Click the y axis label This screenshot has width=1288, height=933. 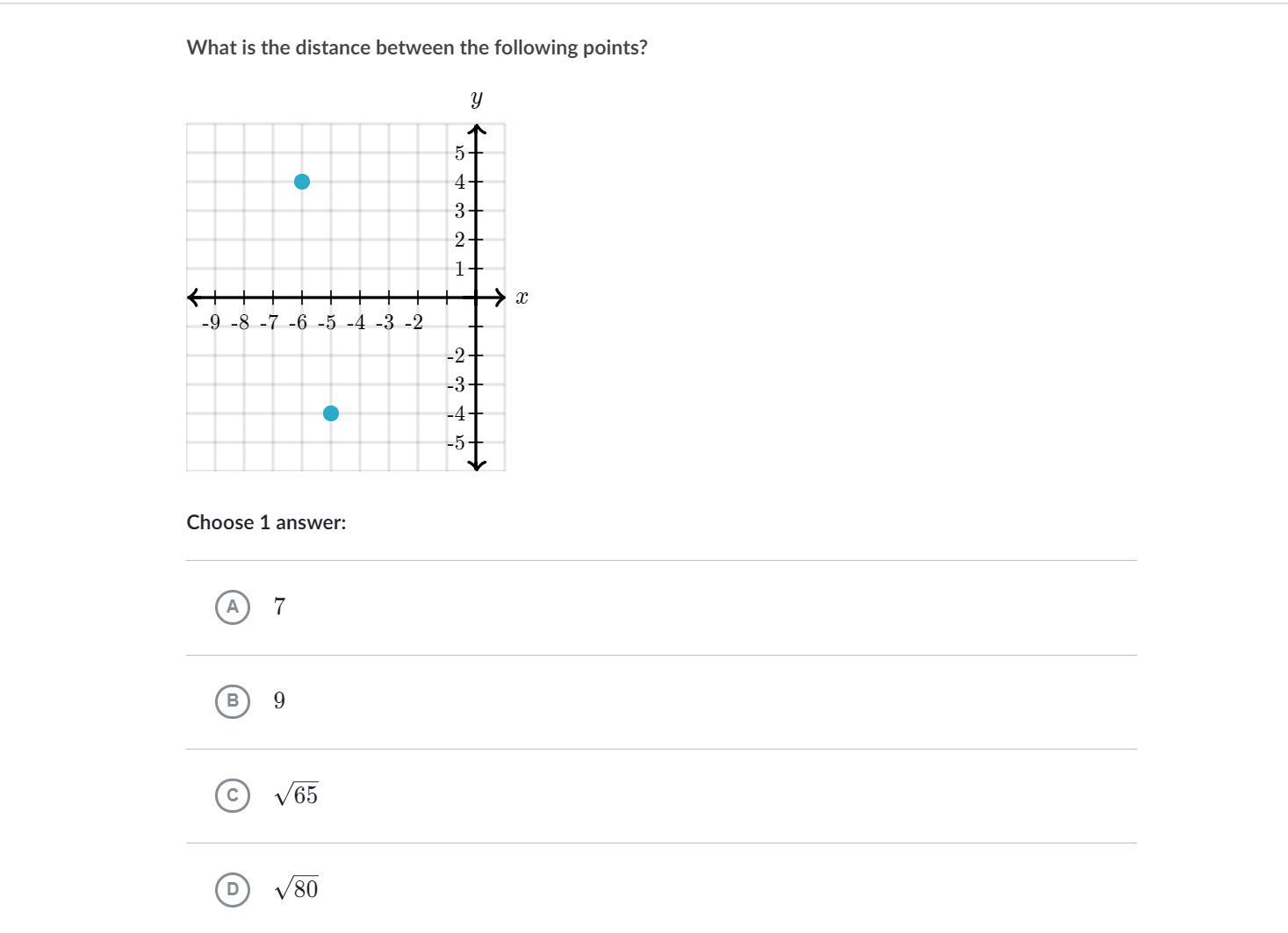pos(477,98)
